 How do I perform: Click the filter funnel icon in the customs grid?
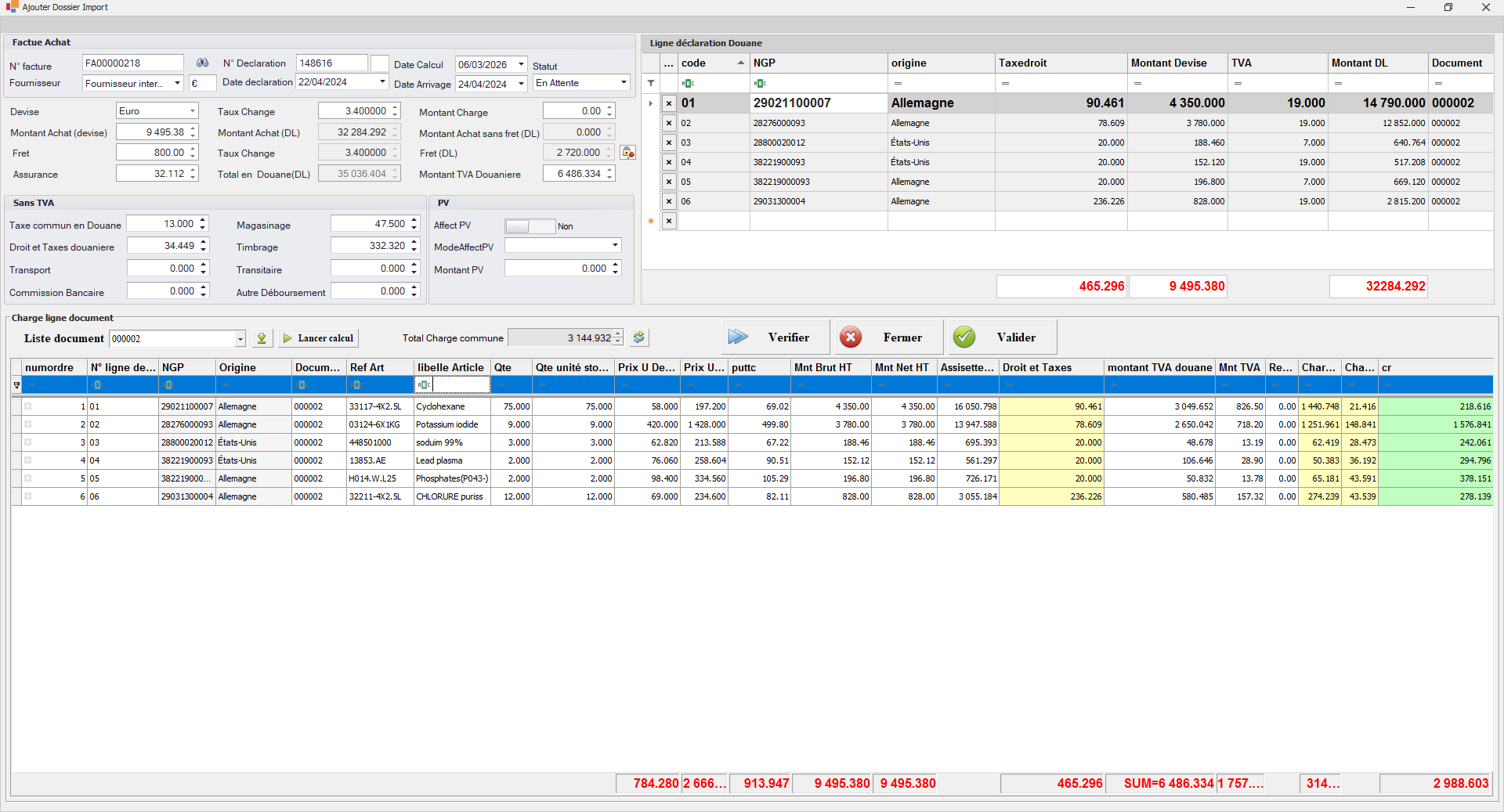coord(651,83)
